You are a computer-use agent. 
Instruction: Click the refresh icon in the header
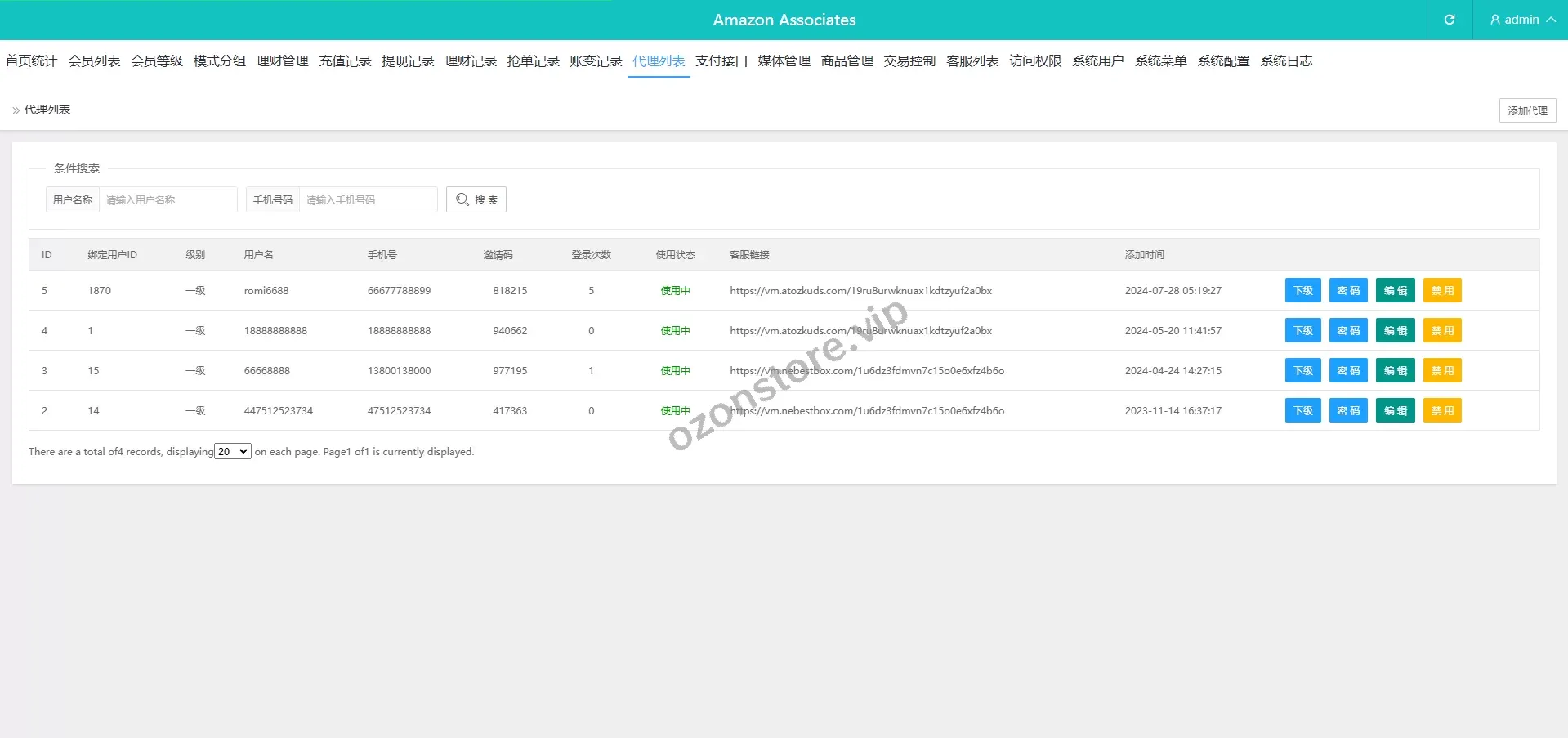point(1449,20)
